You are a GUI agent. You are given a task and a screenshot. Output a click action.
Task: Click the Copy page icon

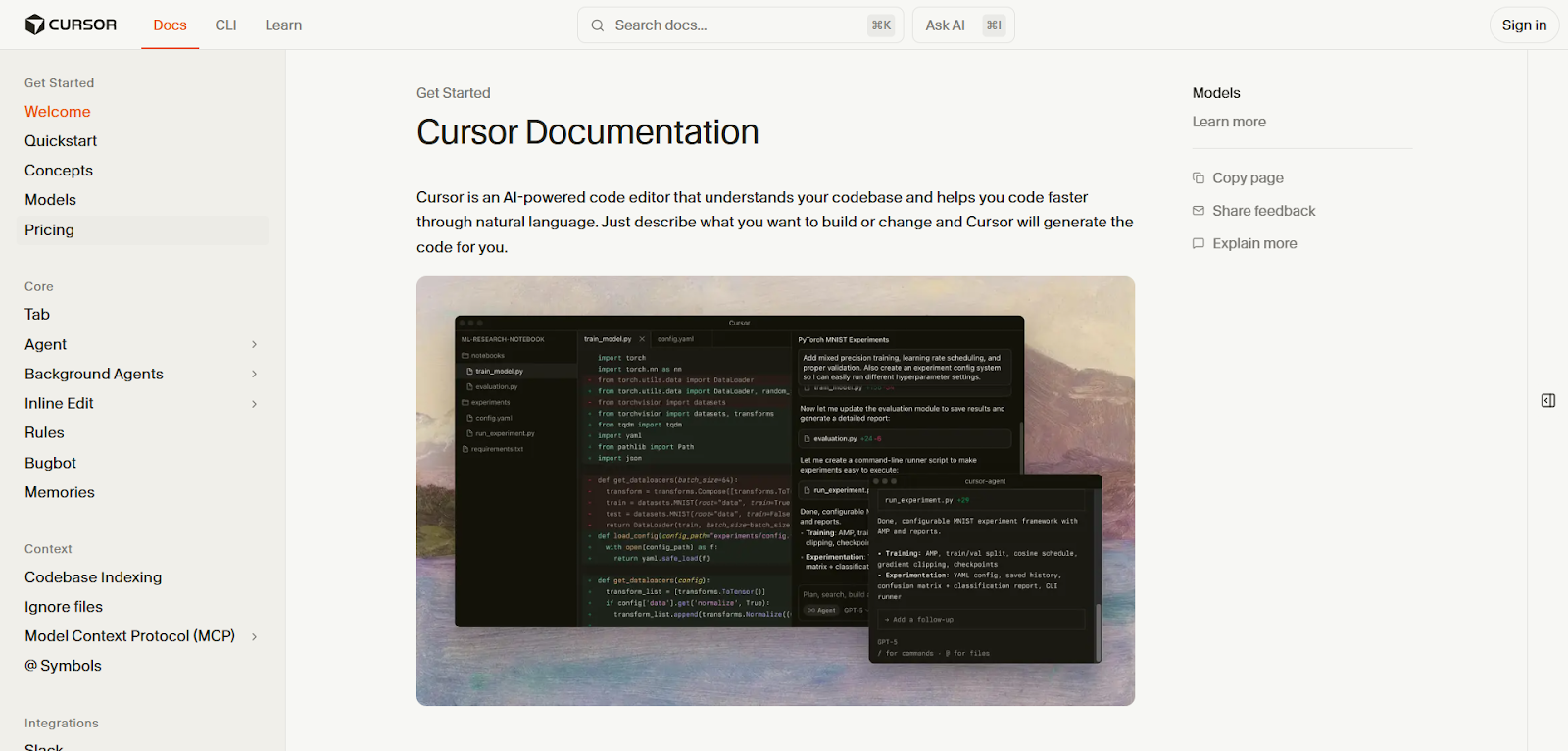click(x=1198, y=177)
